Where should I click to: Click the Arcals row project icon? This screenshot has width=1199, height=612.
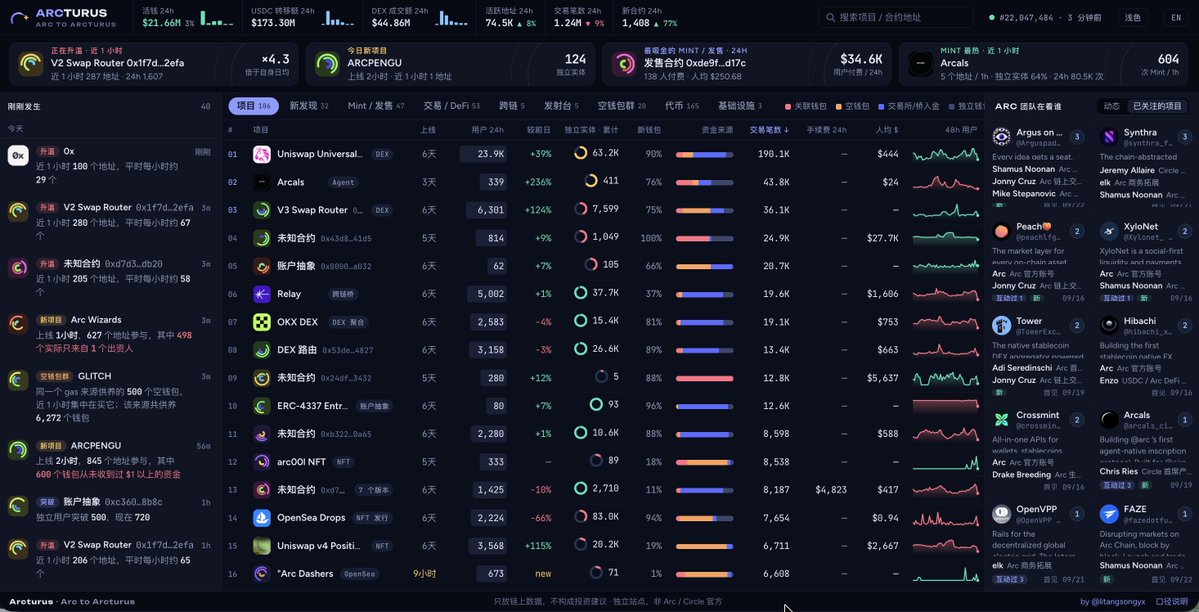tap(262, 182)
